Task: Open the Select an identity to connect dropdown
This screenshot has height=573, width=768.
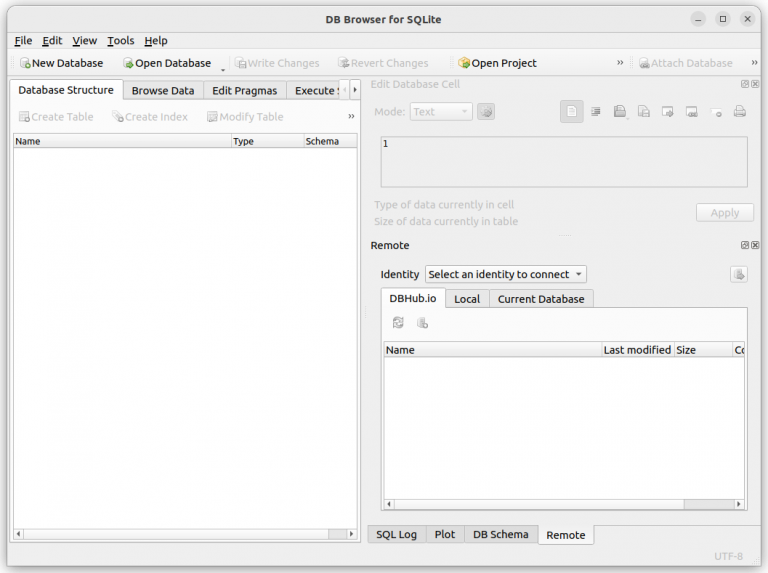Action: coord(505,274)
